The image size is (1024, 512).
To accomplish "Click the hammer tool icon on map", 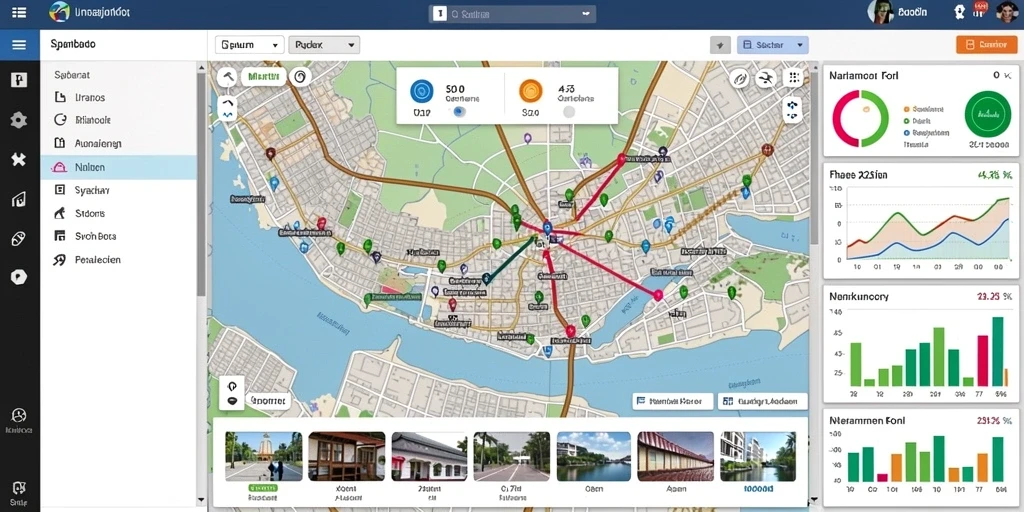I will coord(227,76).
